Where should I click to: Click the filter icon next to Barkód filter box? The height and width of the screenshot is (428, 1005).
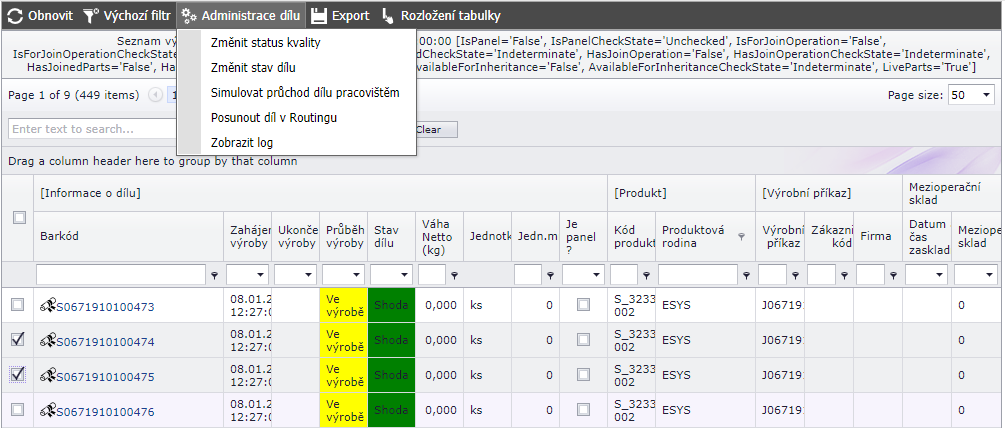pyautogui.click(x=214, y=274)
